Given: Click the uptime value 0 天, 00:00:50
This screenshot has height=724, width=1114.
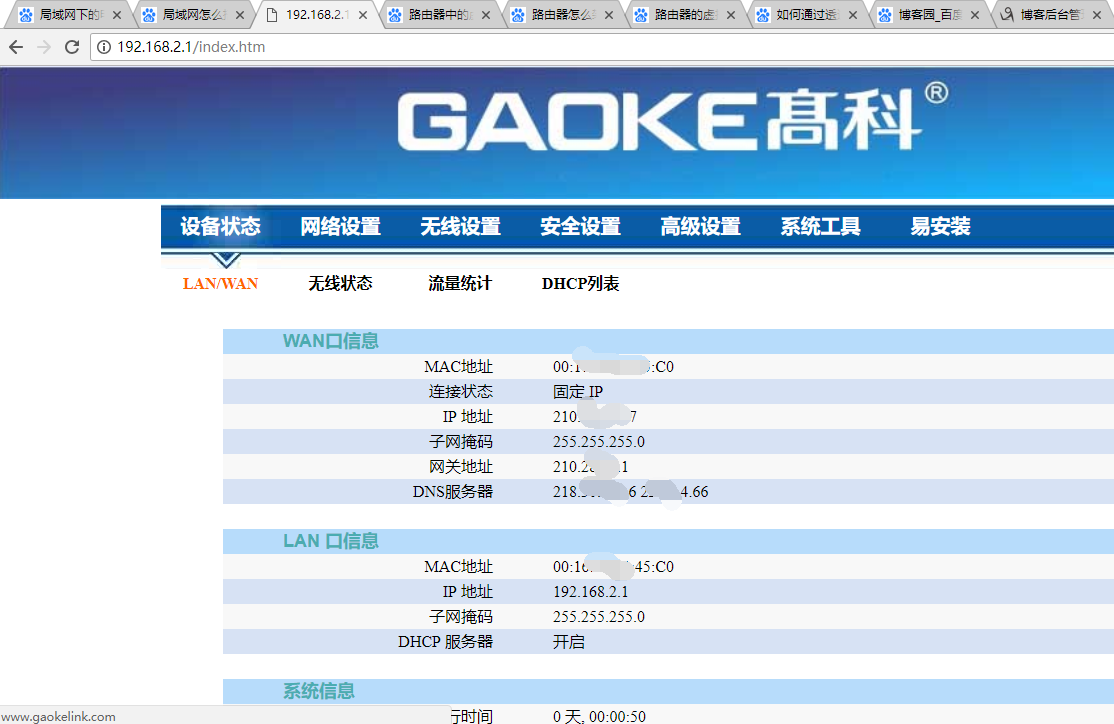Looking at the screenshot, I should tap(600, 716).
